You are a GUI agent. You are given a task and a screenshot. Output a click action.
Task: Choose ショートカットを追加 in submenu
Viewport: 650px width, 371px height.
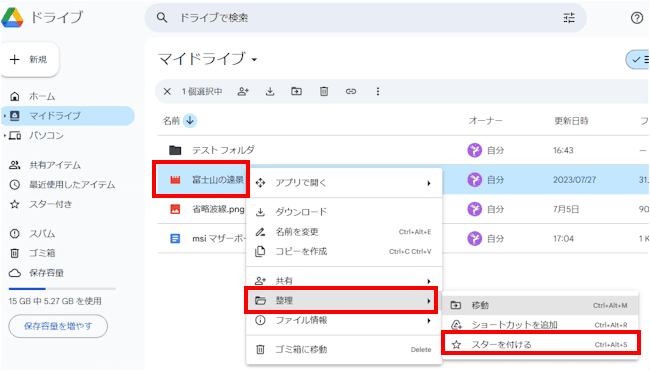tap(540, 325)
